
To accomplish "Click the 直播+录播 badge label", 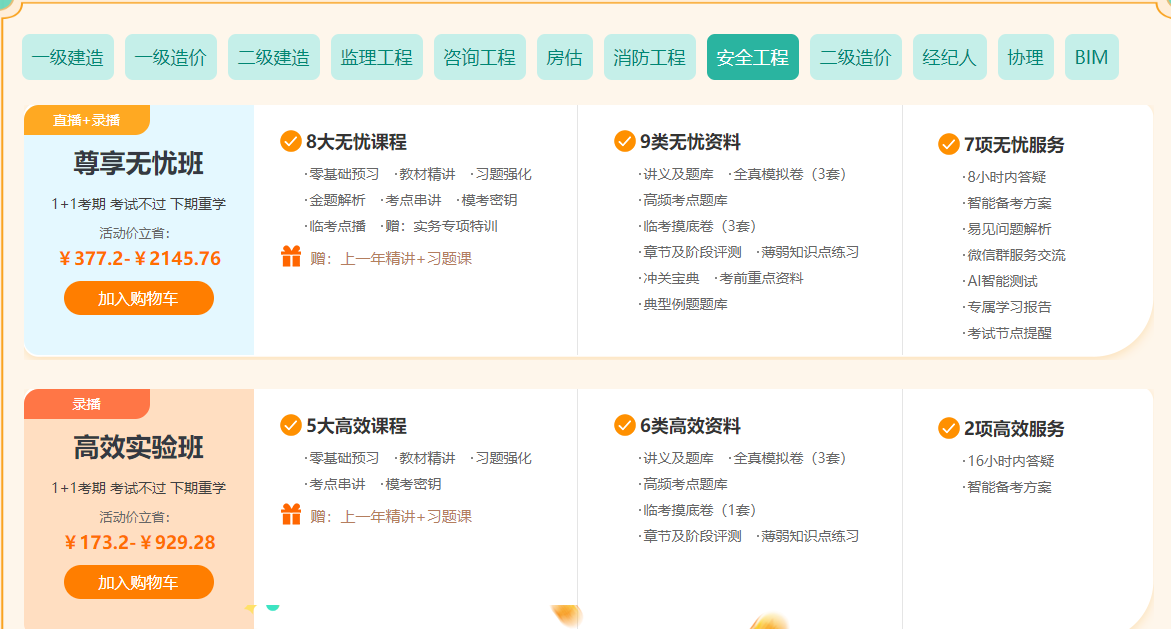I will point(87,120).
